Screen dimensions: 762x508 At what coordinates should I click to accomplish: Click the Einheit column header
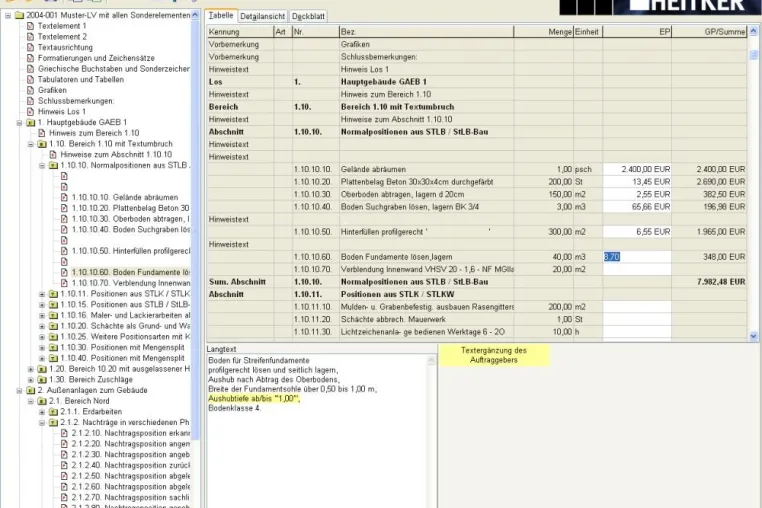point(588,32)
